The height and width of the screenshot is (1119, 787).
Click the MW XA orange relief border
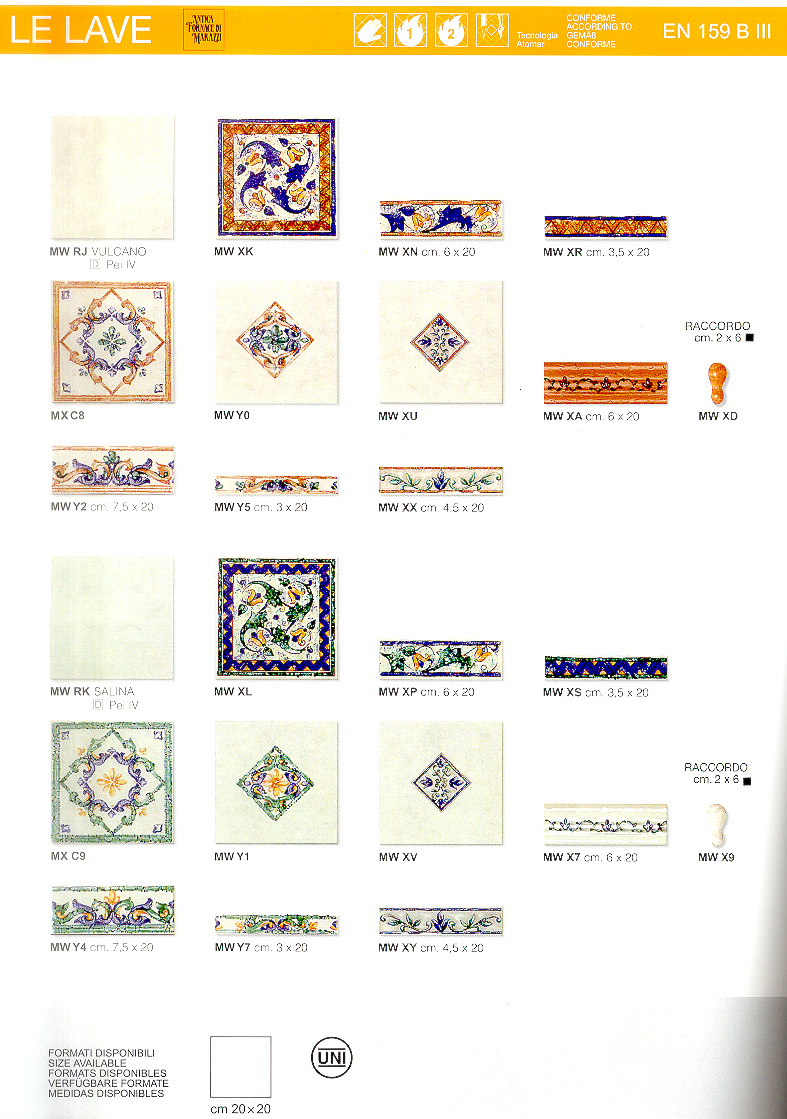click(x=605, y=383)
